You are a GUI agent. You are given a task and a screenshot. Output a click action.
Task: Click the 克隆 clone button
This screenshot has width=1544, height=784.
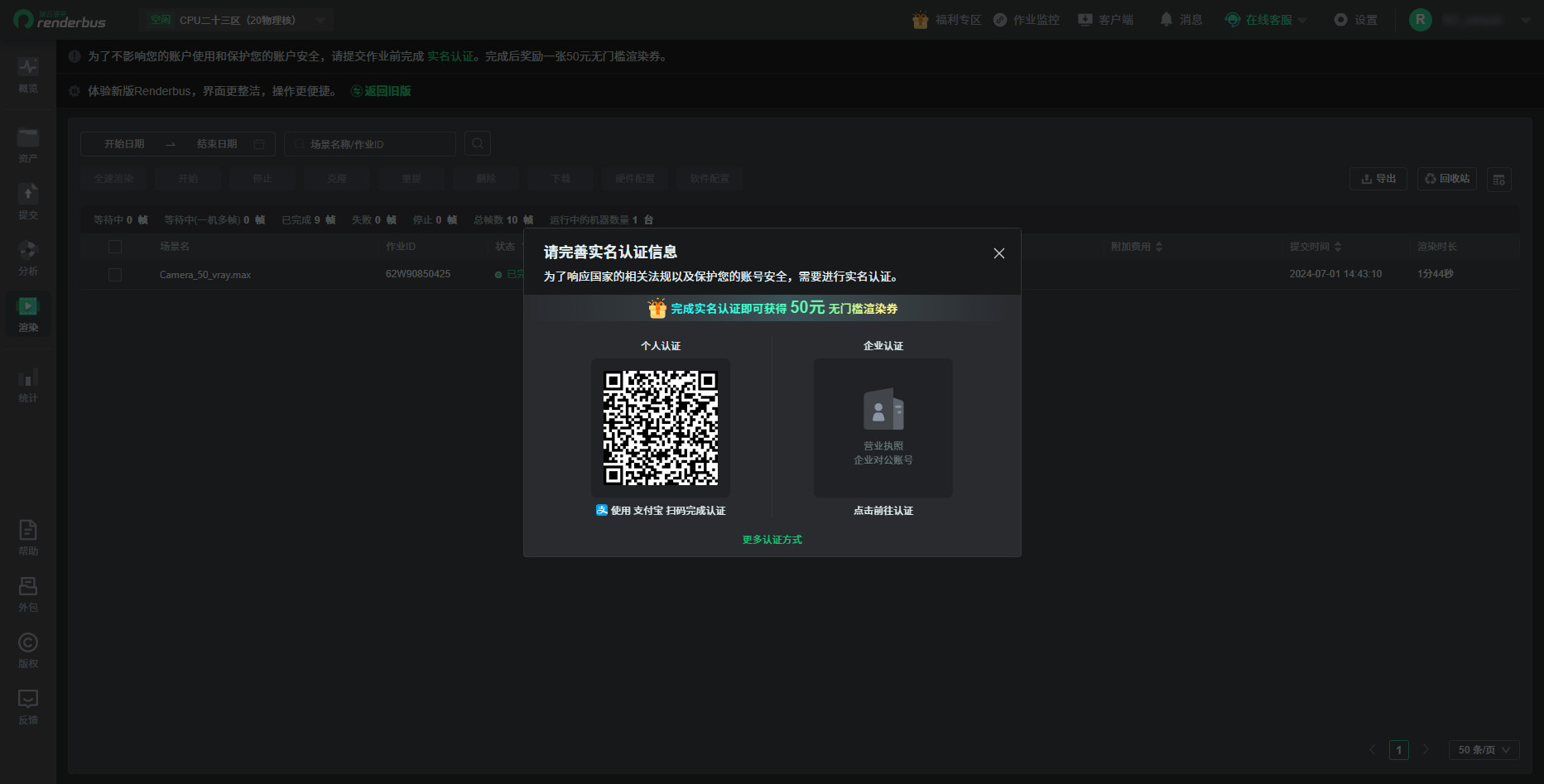click(x=337, y=179)
